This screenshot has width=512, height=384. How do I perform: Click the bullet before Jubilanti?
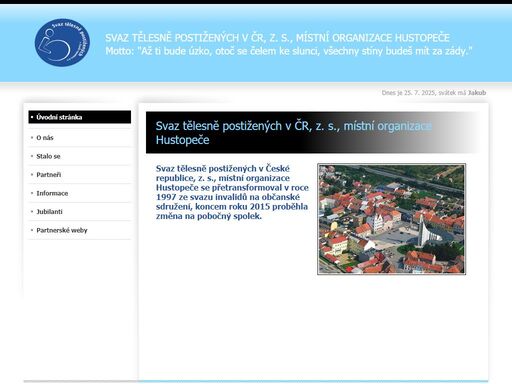32,212
